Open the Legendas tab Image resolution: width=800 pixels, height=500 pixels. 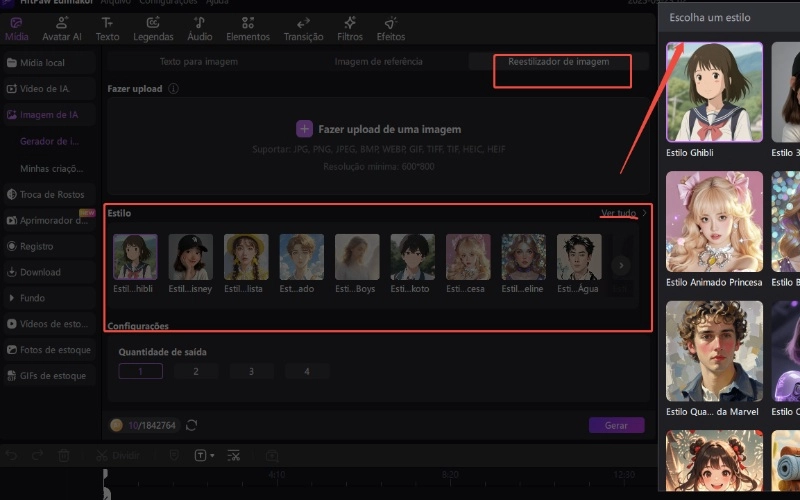tap(153, 30)
